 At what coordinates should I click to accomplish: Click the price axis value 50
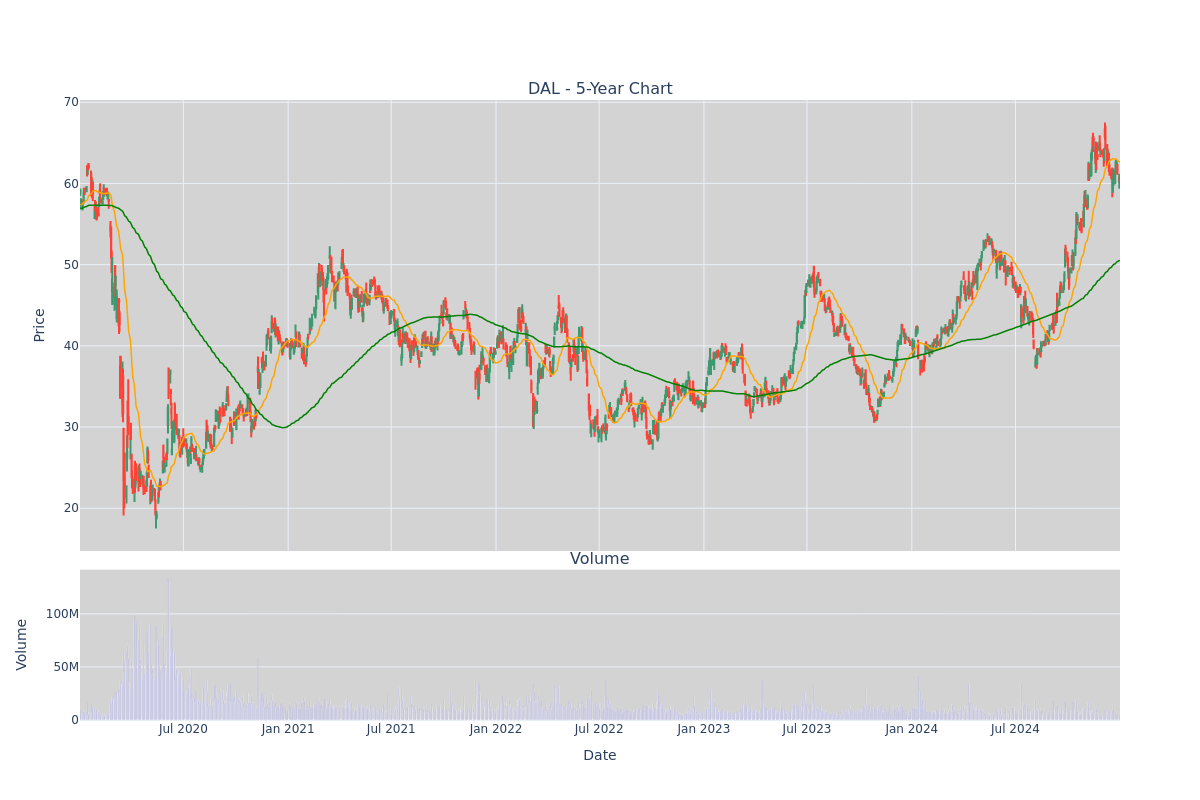click(71, 264)
